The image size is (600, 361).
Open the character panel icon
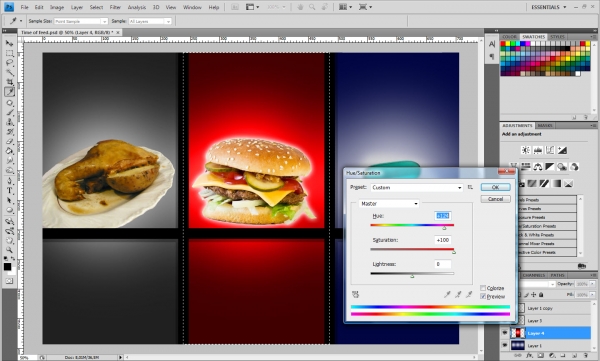click(x=492, y=44)
